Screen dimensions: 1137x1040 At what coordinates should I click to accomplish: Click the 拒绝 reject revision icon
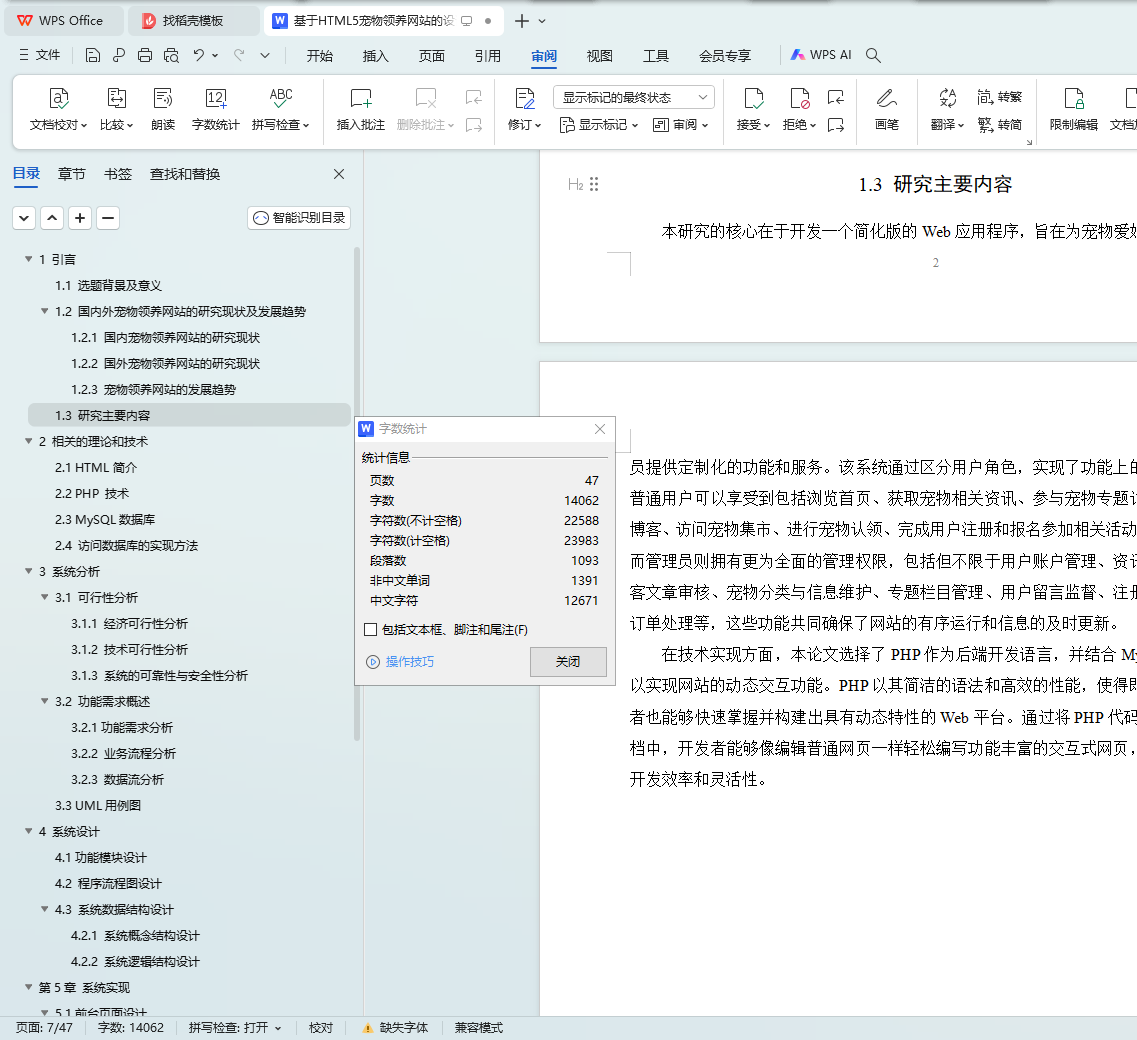click(x=799, y=98)
